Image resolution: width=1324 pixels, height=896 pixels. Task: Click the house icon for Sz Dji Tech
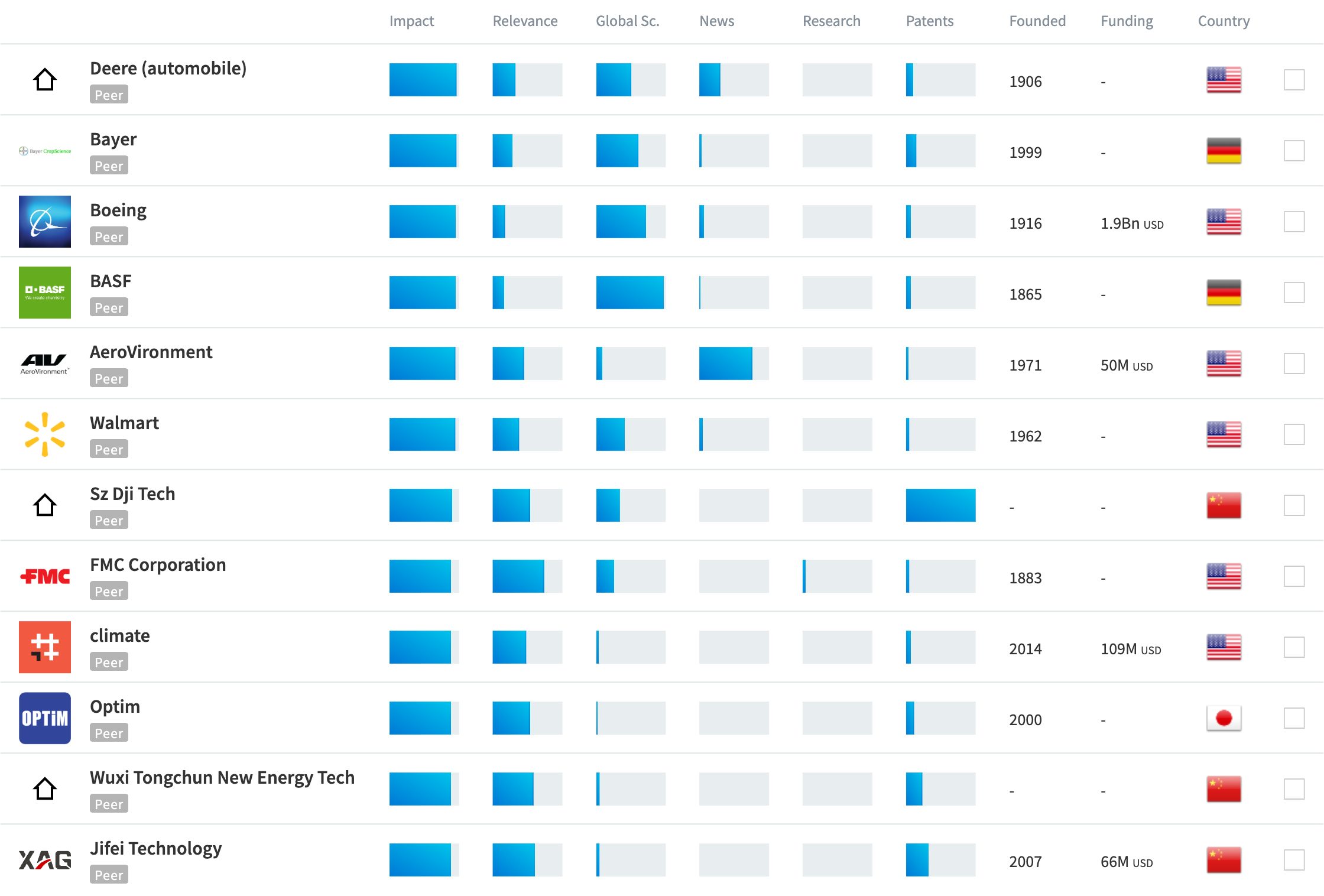pyautogui.click(x=45, y=505)
